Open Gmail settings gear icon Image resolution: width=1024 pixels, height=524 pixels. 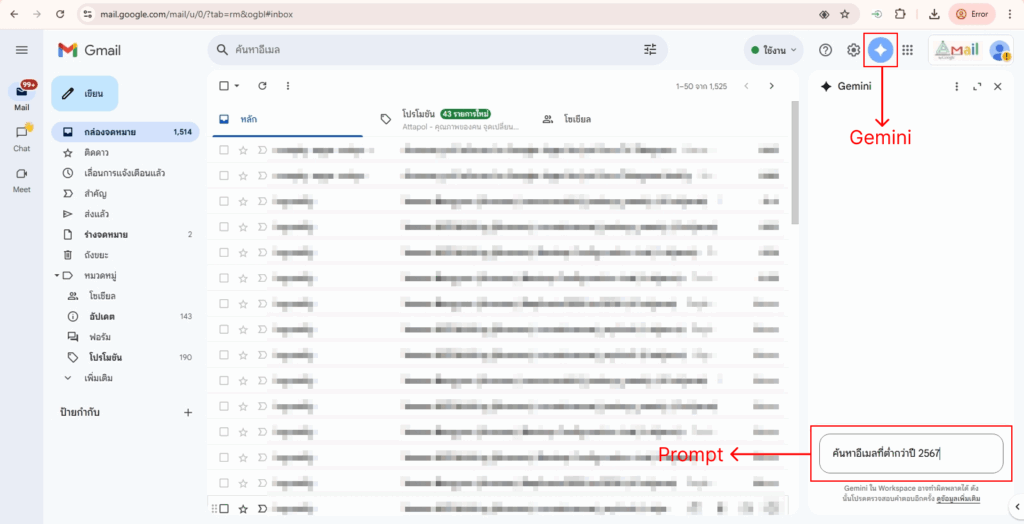[x=853, y=50]
